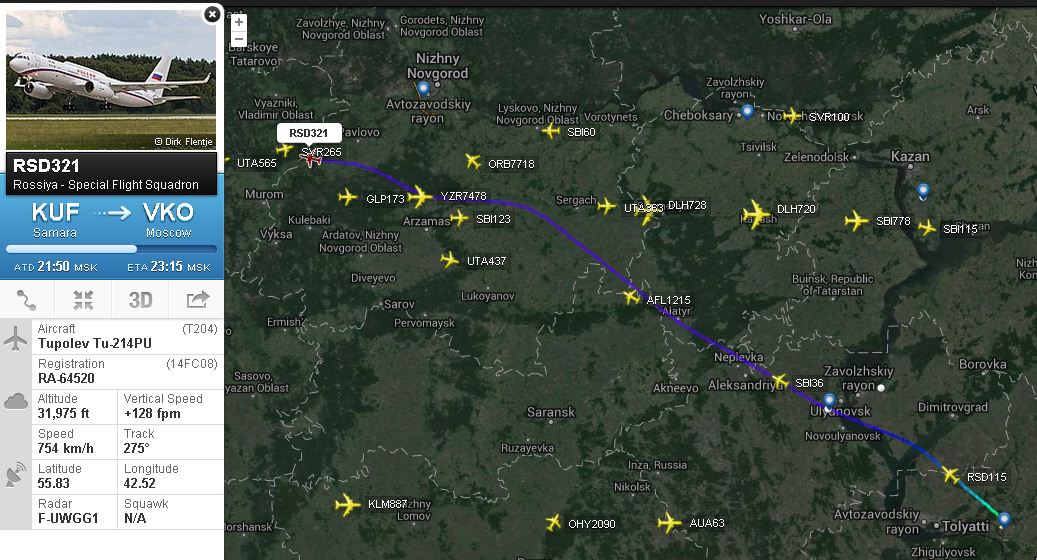Zoom out on the map
The width and height of the screenshot is (1037, 560).
(239, 38)
